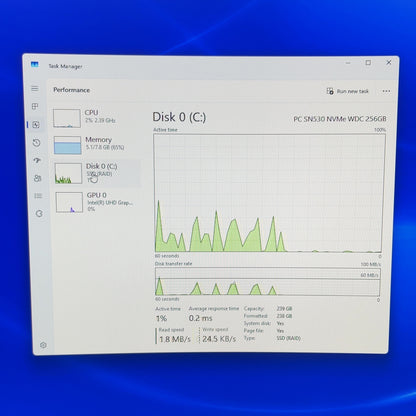Click Run new task button
The height and width of the screenshot is (416, 416).
(348, 91)
